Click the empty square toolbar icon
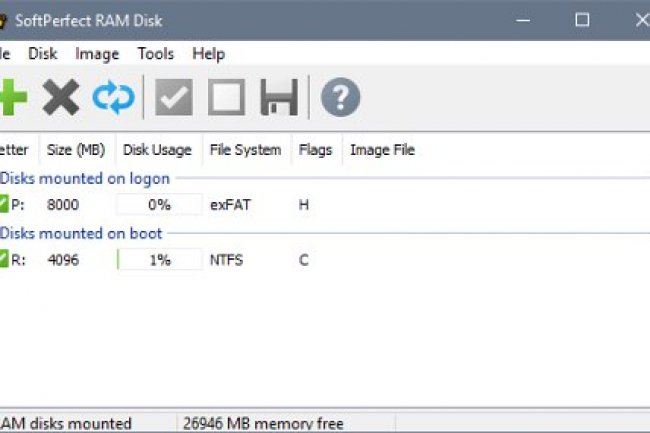The width and height of the screenshot is (650, 433). [x=226, y=98]
